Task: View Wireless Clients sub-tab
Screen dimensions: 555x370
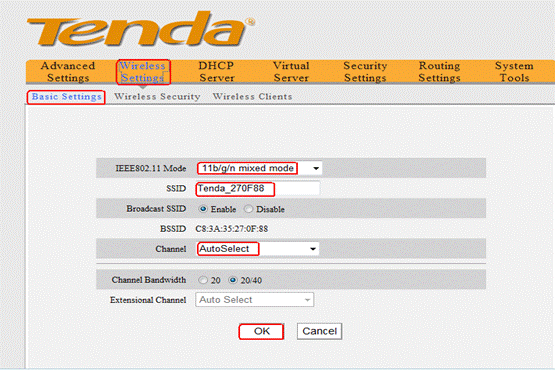Action: 252,97
